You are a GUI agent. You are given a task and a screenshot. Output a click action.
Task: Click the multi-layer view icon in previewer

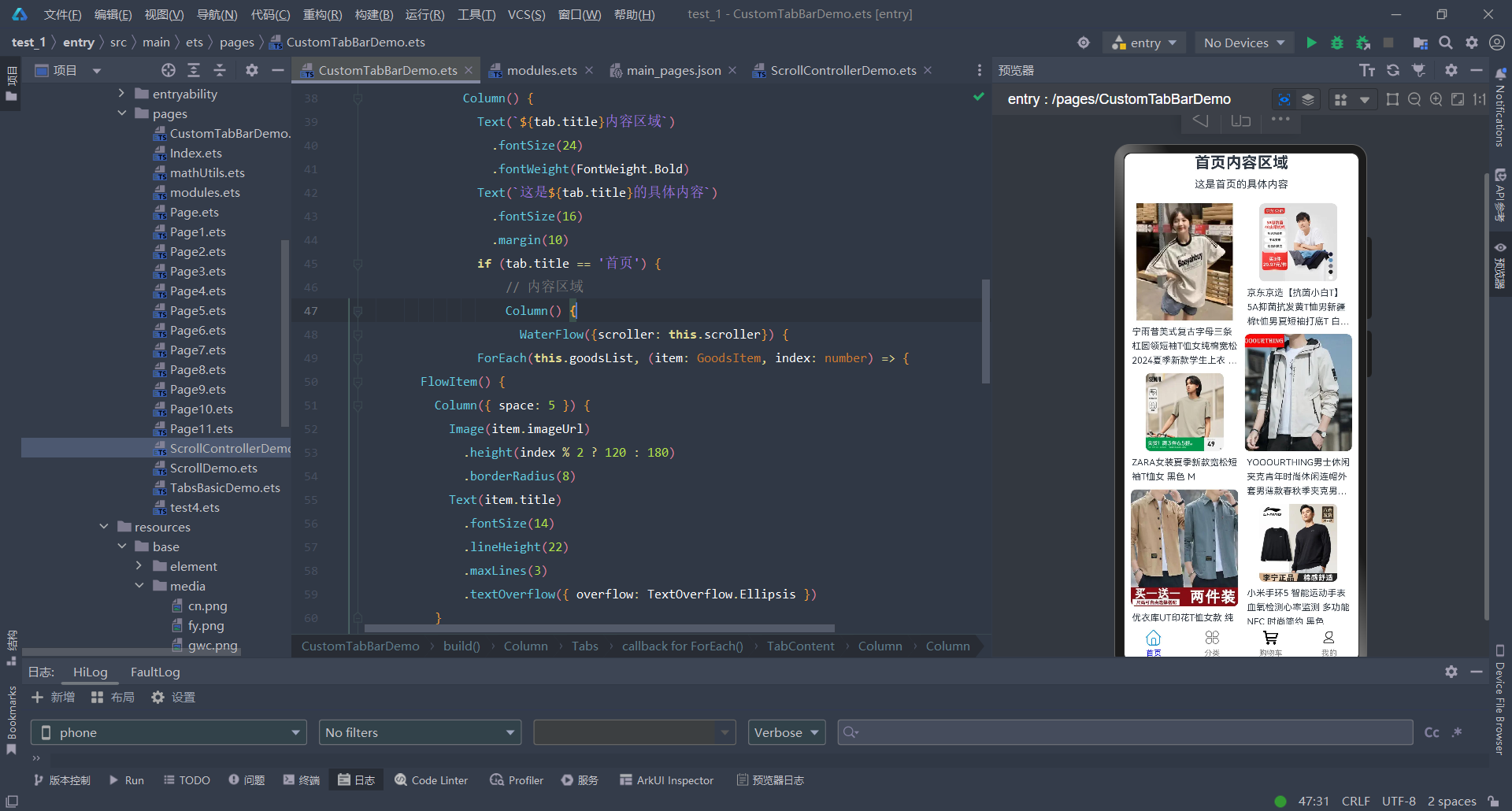pos(1308,99)
